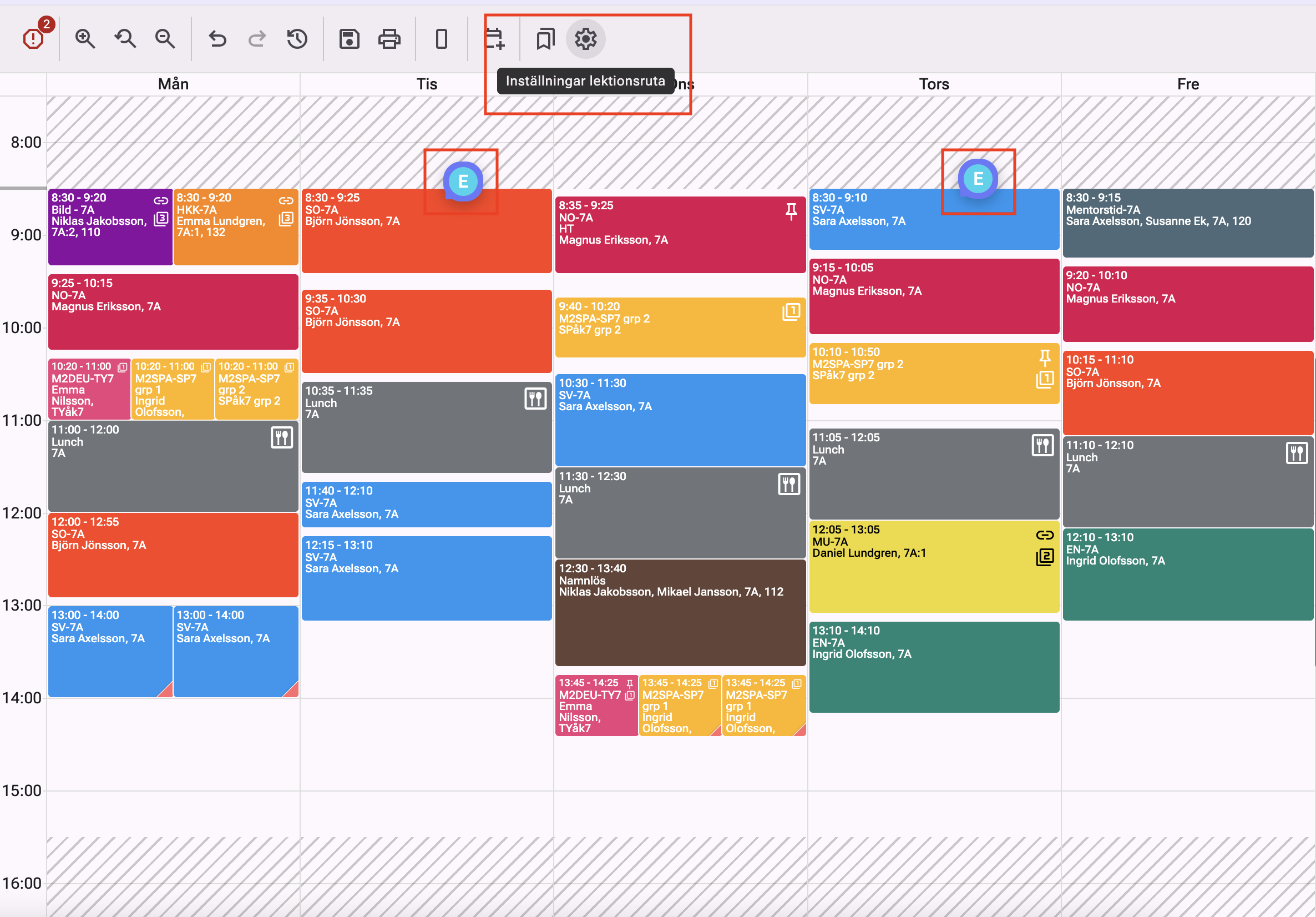Select the Fre day column header

(x=1188, y=84)
